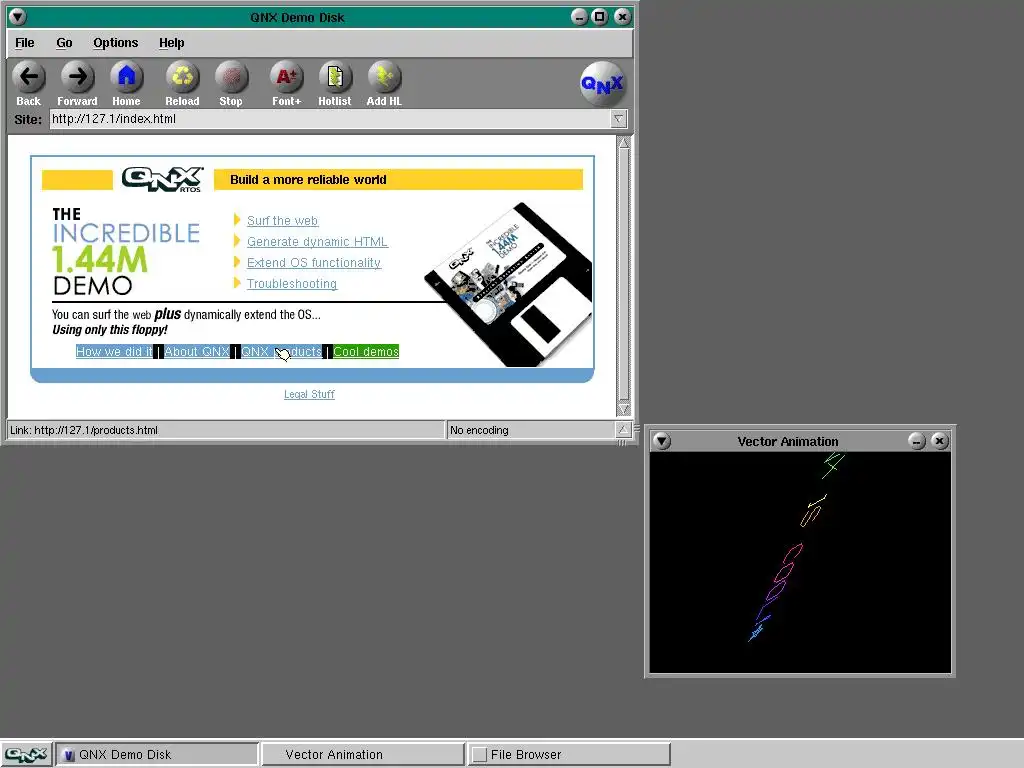Go back with the Back arrow icon
The width and height of the screenshot is (1024, 768).
pyautogui.click(x=29, y=77)
